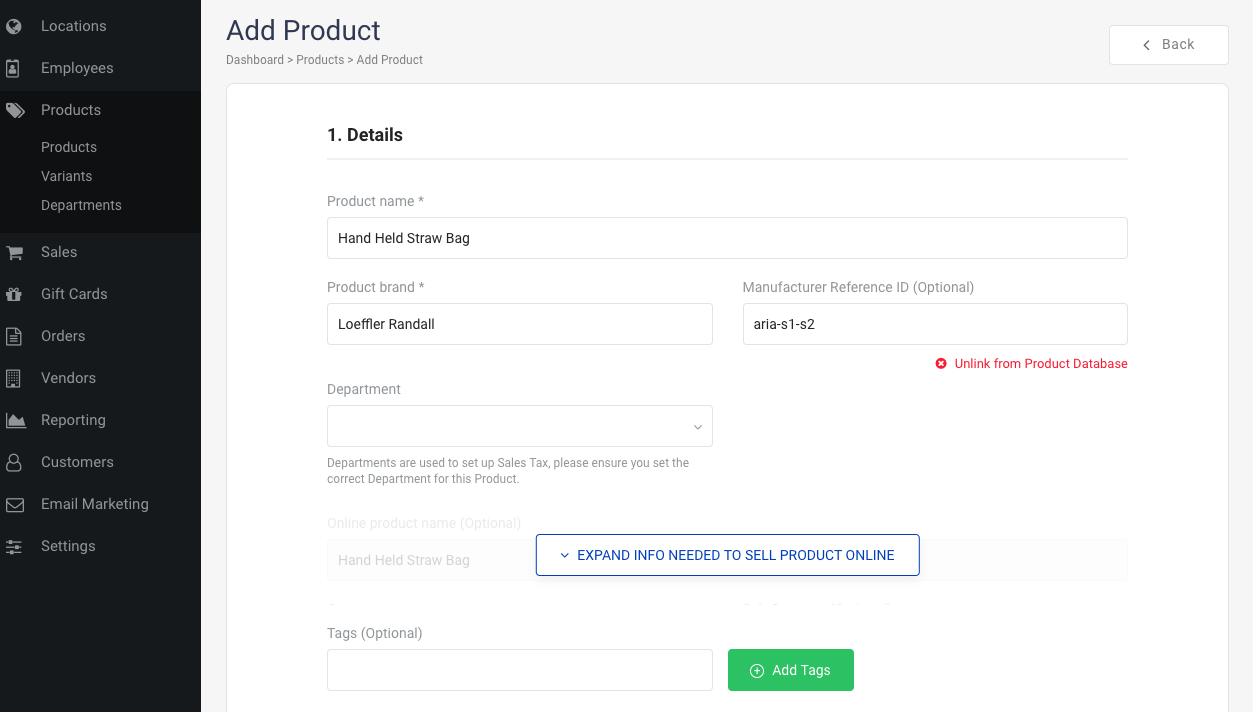Screen dimensions: 1253x712
Task: Click the document icon beside Orders
Action: point(14,336)
